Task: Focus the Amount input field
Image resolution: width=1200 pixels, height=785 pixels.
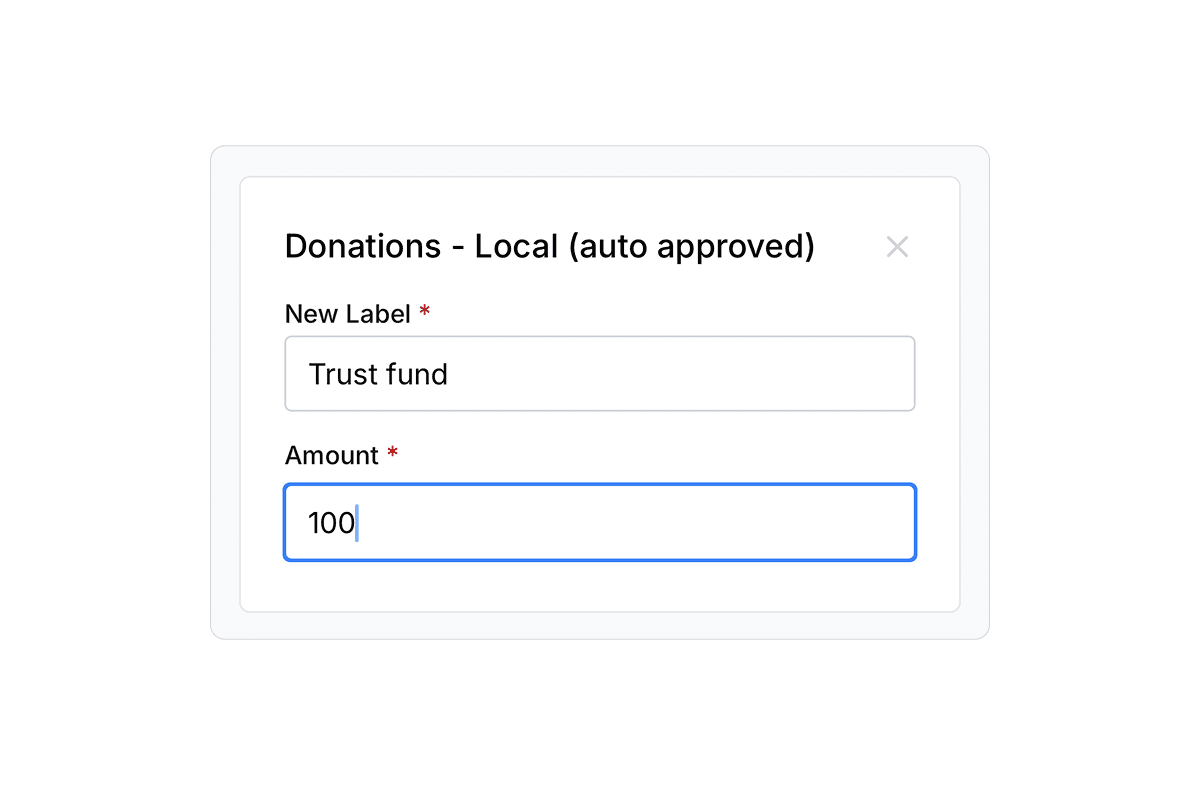Action: [600, 523]
